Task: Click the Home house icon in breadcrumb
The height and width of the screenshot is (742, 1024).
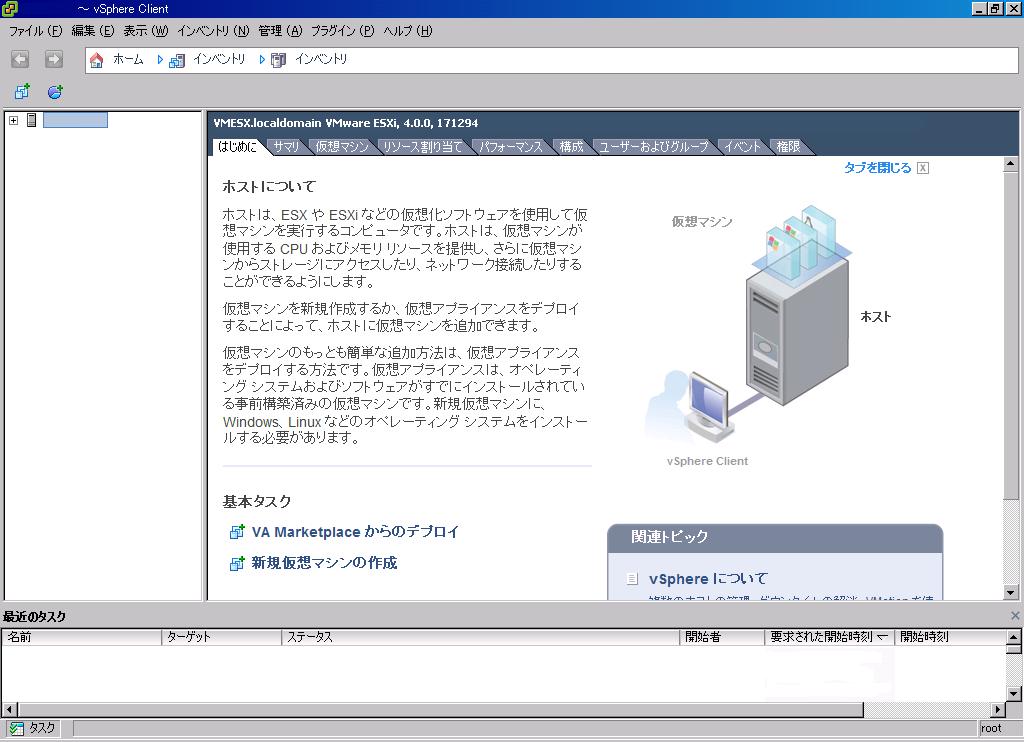Action: click(96, 60)
